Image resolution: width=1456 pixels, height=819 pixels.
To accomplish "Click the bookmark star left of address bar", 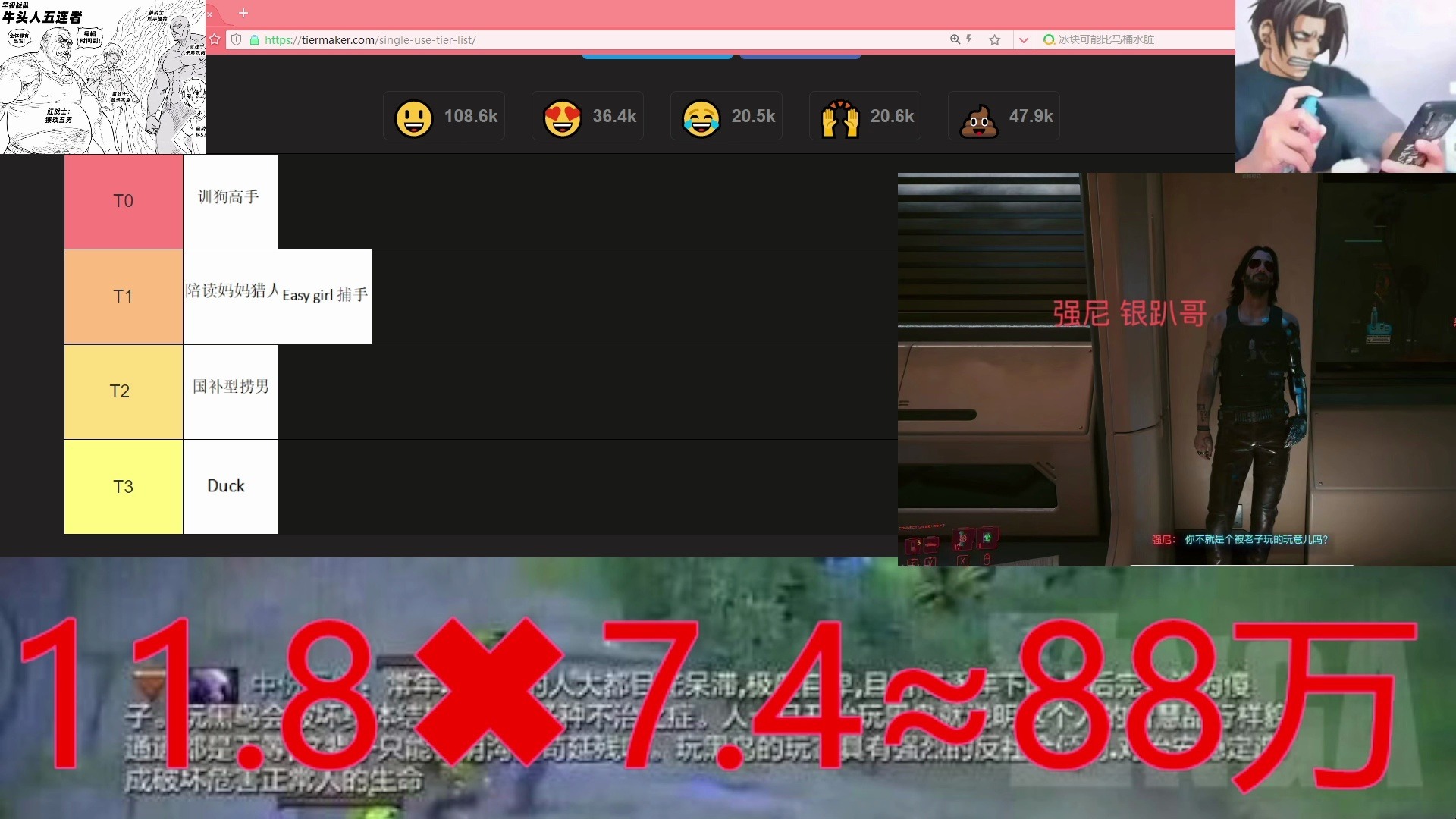I will (x=215, y=39).
